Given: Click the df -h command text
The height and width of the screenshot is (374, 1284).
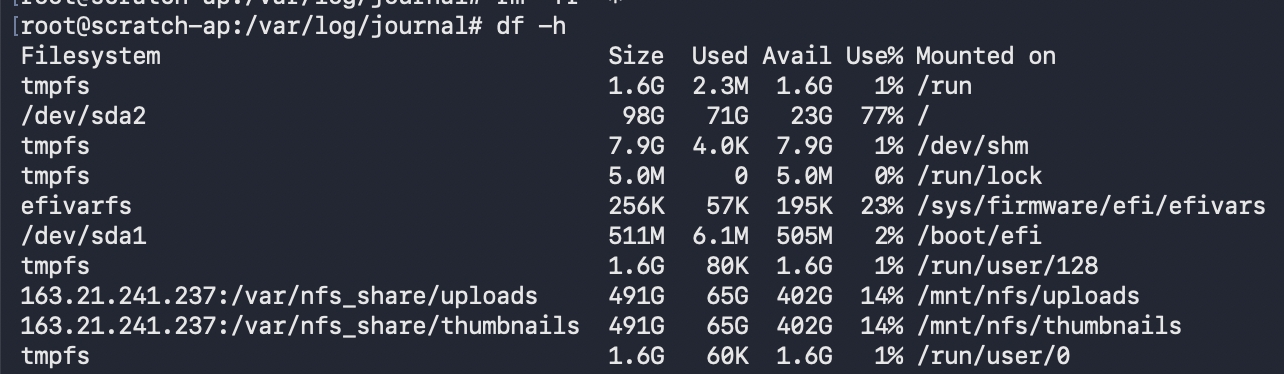Looking at the screenshot, I should pyautogui.click(x=531, y=25).
